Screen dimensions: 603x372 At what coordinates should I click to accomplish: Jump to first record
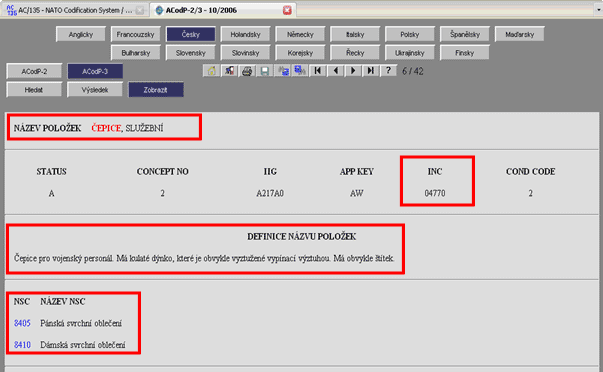point(318,71)
